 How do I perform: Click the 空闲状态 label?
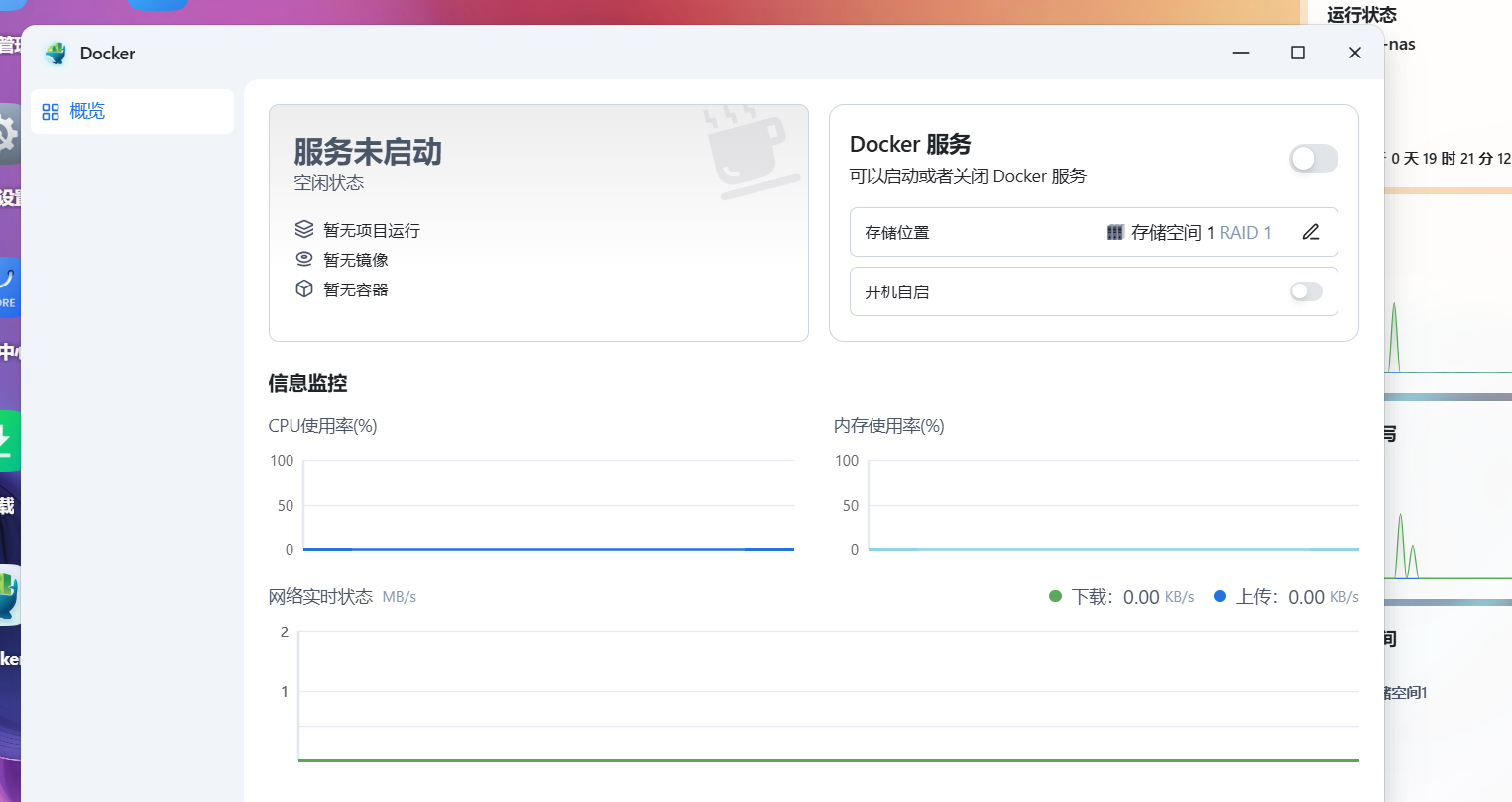point(329,183)
